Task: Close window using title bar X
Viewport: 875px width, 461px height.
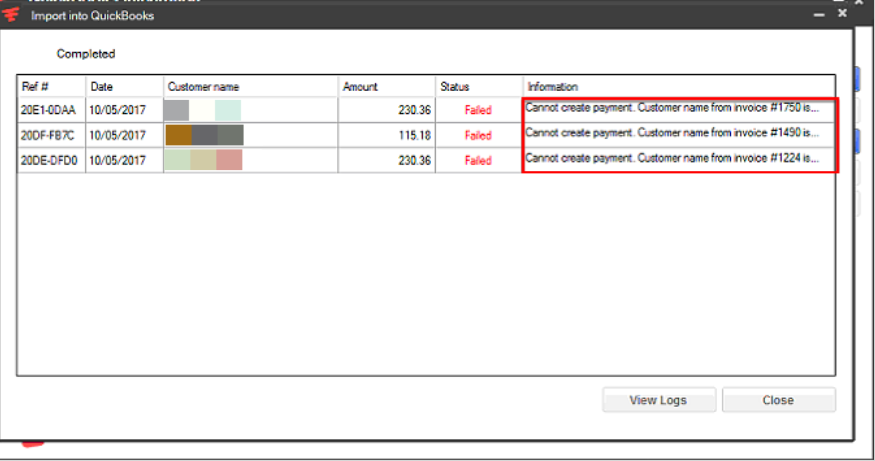Action: click(843, 13)
